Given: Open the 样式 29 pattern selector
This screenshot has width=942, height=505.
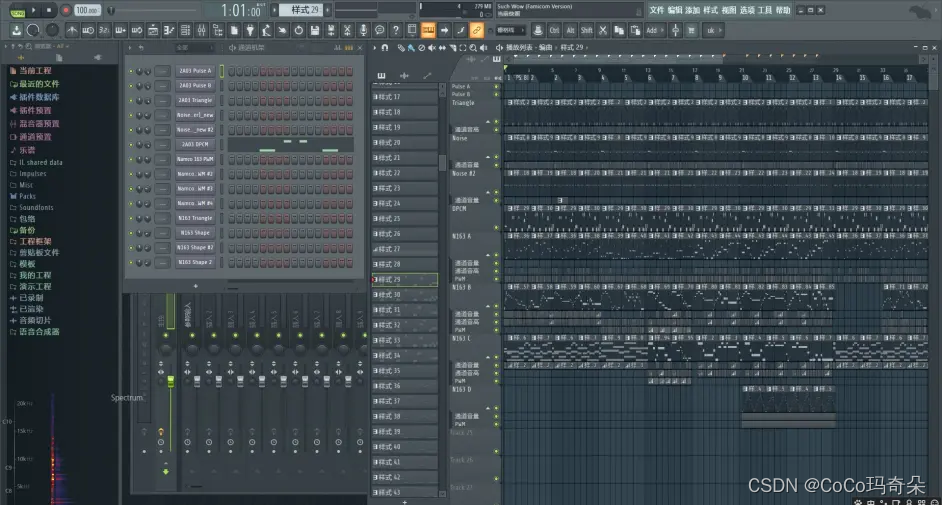Looking at the screenshot, I should 302,10.
